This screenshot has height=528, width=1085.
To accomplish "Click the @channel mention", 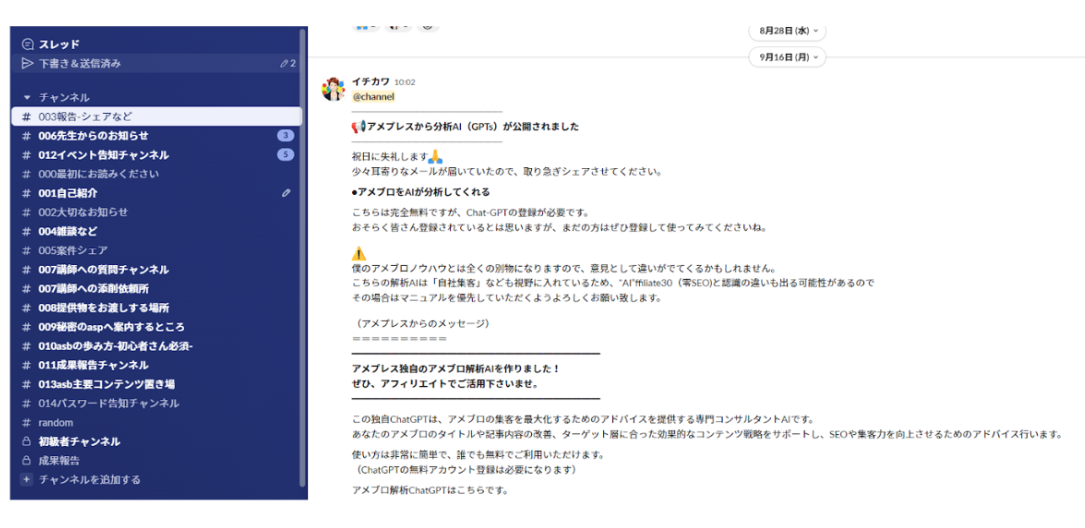I will (374, 97).
